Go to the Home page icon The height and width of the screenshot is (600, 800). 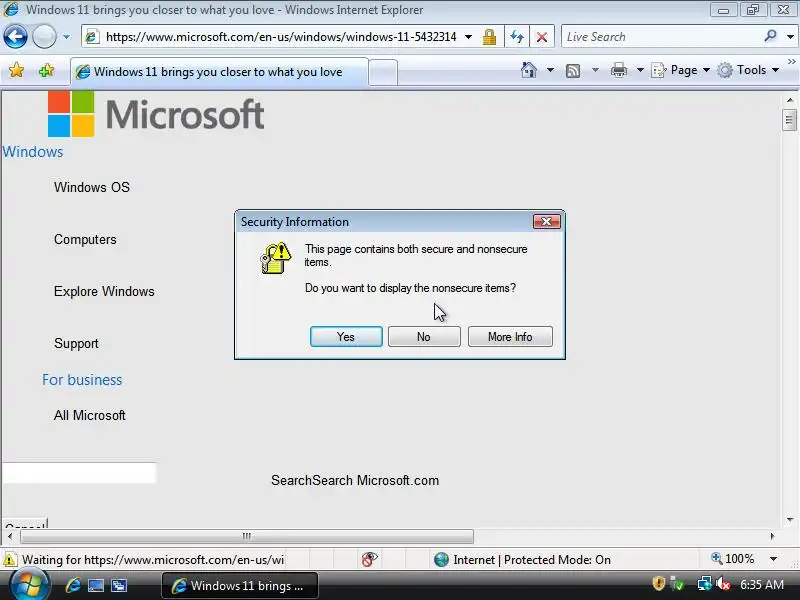(x=529, y=70)
